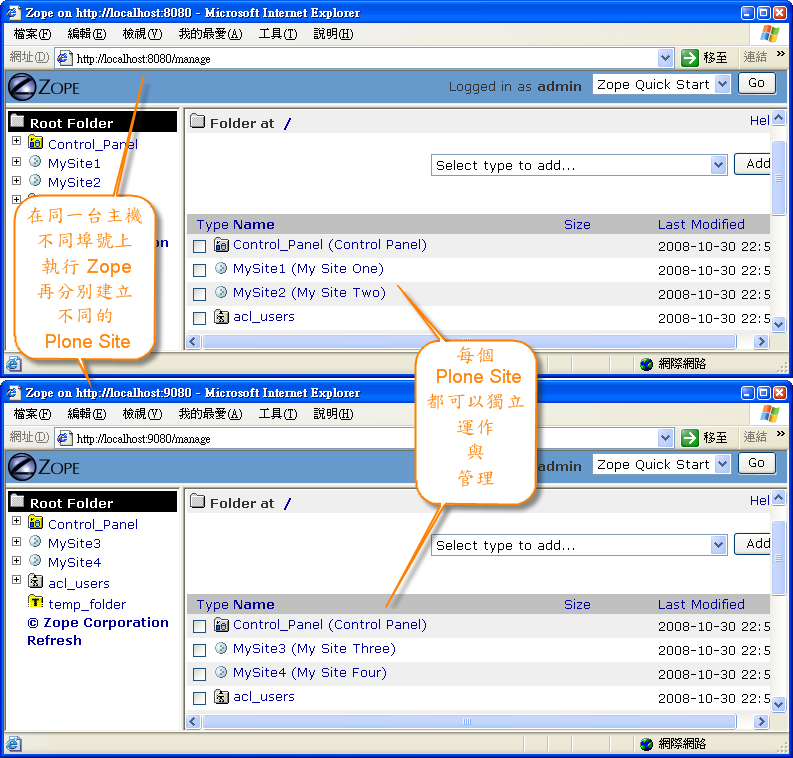Image resolution: width=793 pixels, height=758 pixels.
Task: Click Control_Panel icon in port 8080 tree
Action: click(35, 142)
